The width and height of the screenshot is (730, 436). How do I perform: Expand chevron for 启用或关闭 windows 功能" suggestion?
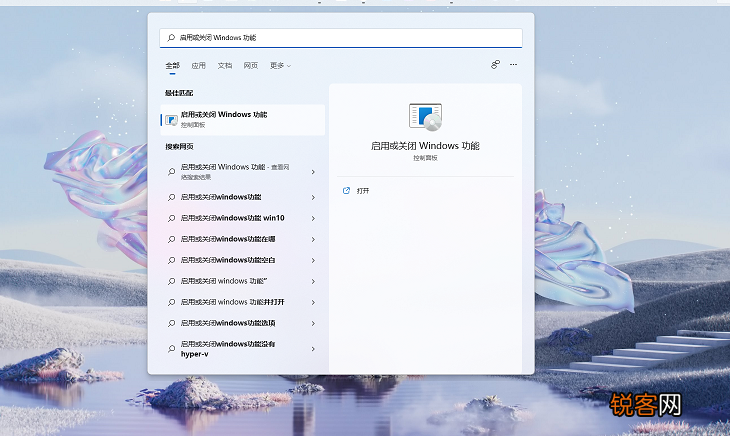pos(313,281)
